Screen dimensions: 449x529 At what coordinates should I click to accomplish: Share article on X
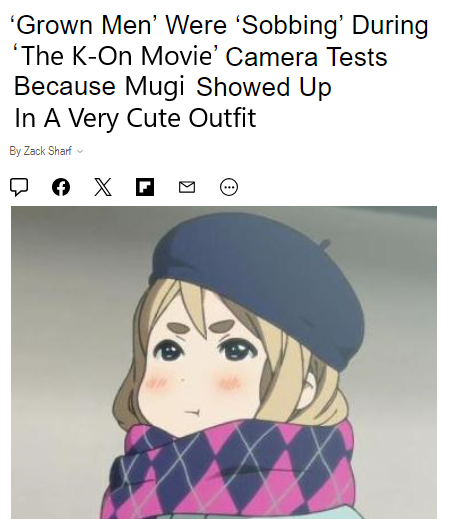click(x=103, y=187)
